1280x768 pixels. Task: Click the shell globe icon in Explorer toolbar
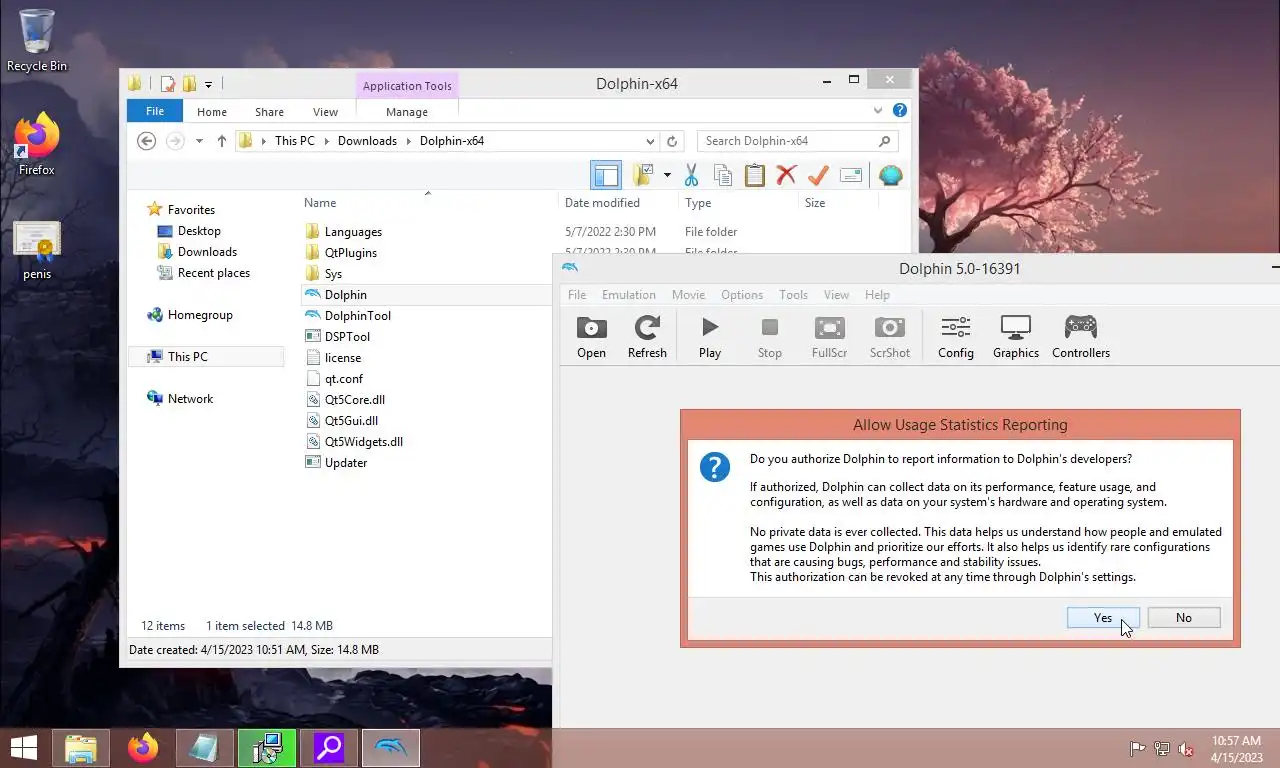click(x=890, y=175)
